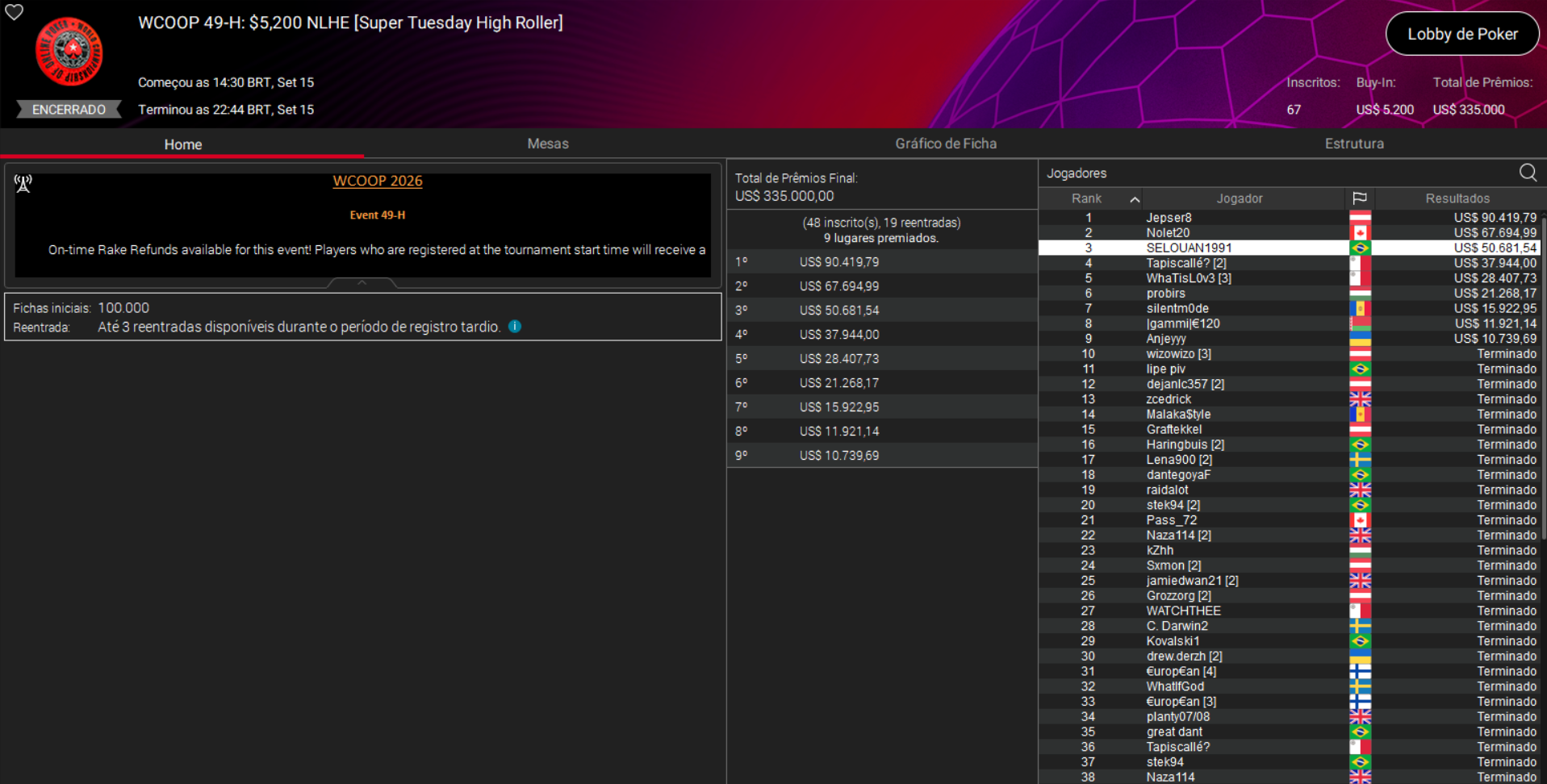Select player row Tapiscallé? [2]
Viewport: 1547px width, 784px height.
pos(1289,263)
